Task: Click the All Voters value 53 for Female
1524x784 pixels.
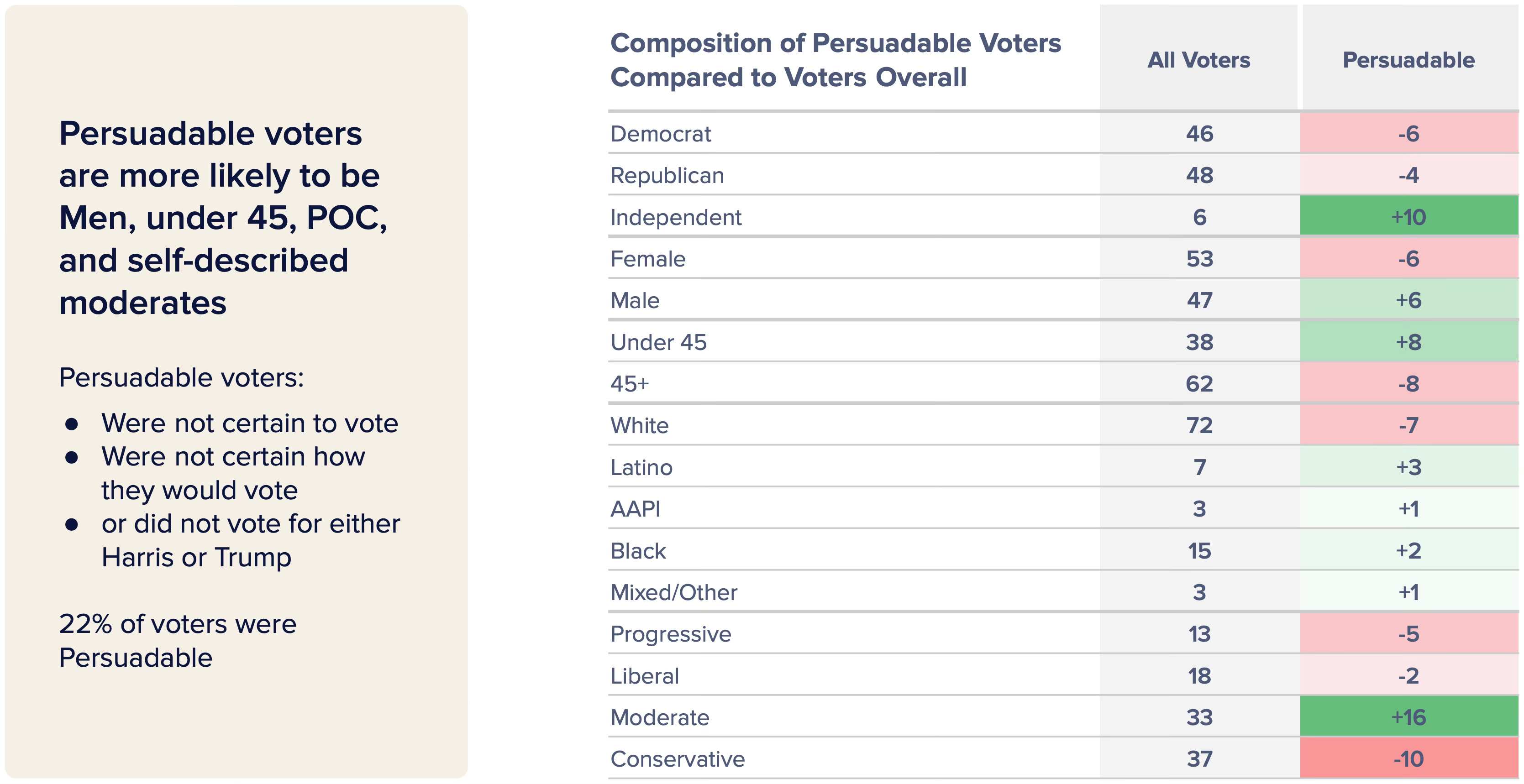Action: (1199, 259)
